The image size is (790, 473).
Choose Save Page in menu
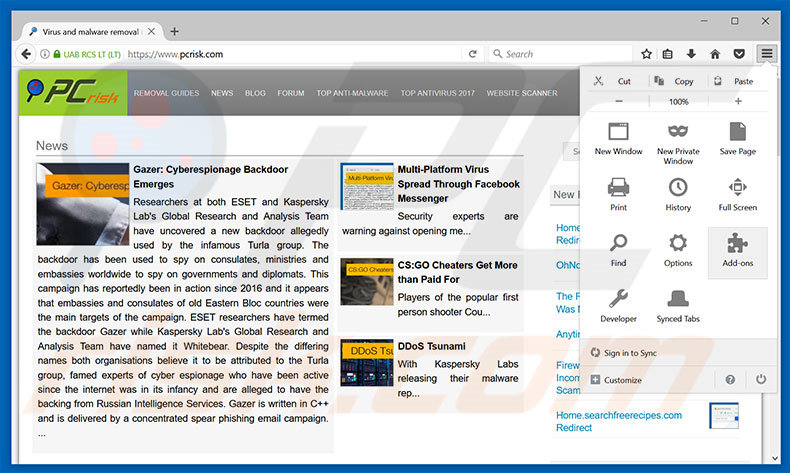(x=738, y=139)
